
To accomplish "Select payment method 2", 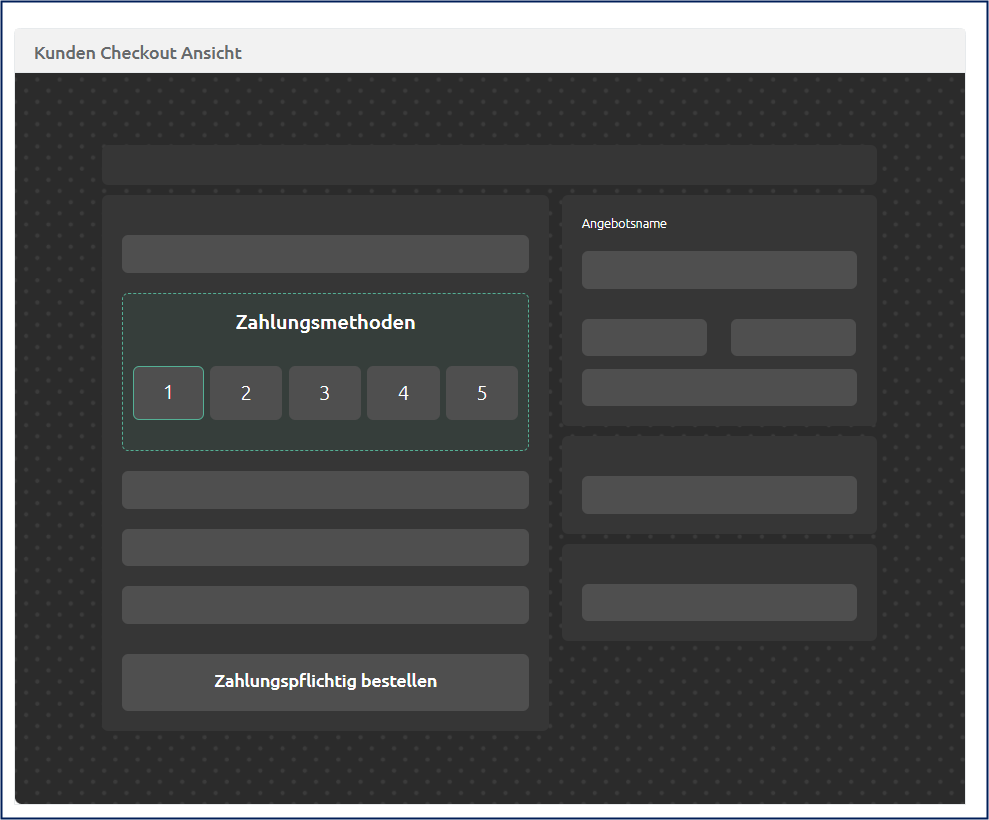I will pyautogui.click(x=246, y=393).
